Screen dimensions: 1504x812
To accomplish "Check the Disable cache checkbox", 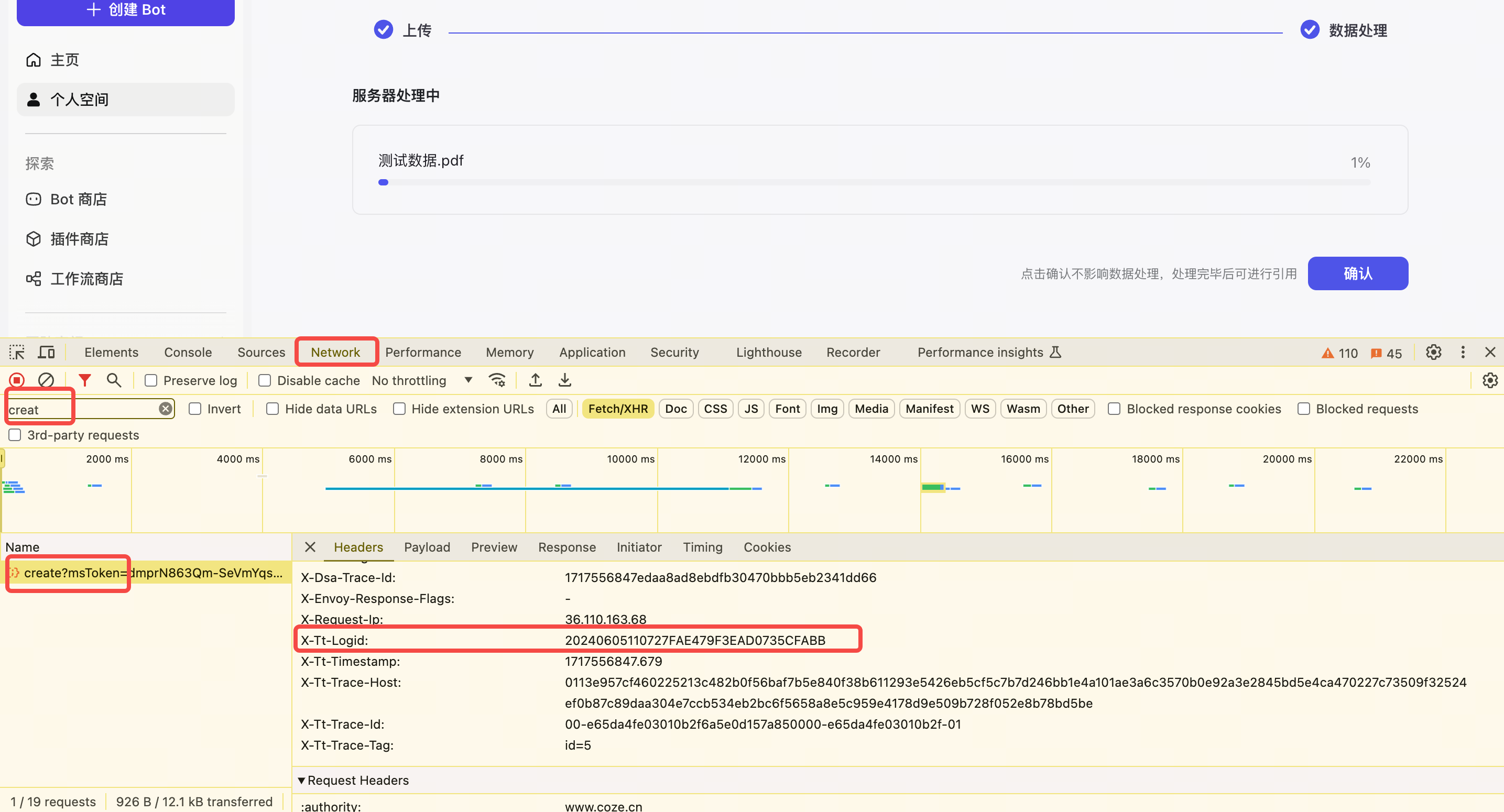I will click(265, 381).
